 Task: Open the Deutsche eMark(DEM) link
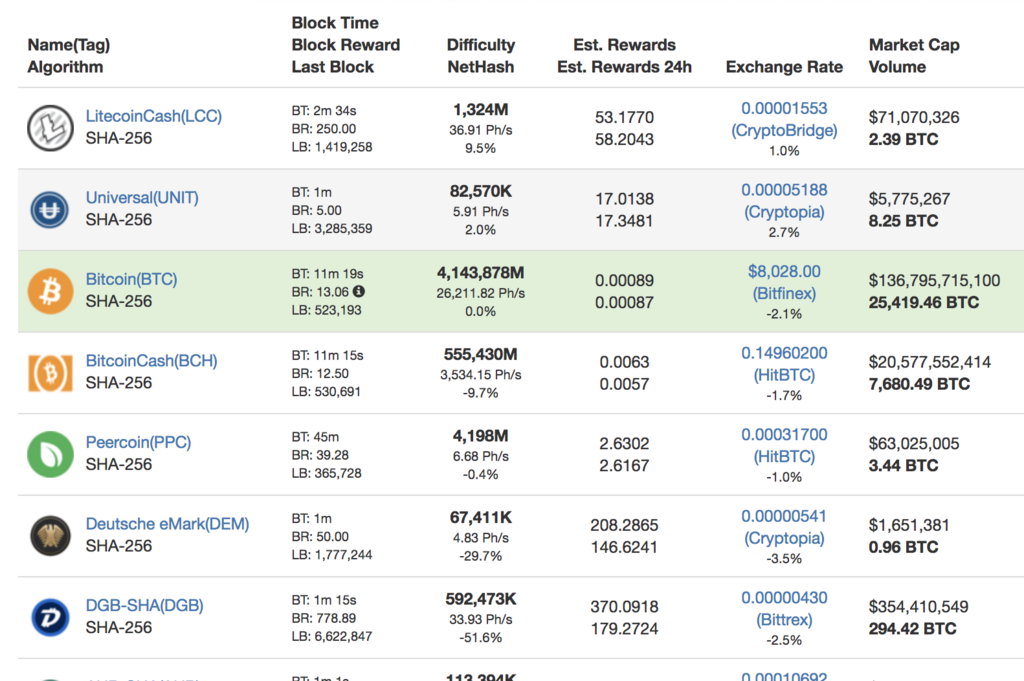167,524
